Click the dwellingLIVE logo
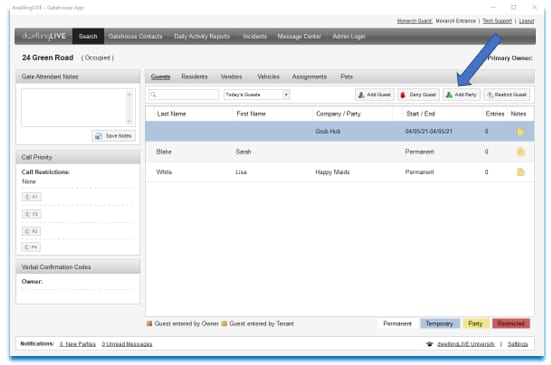Screen dimensions: 551x365 (x=44, y=36)
